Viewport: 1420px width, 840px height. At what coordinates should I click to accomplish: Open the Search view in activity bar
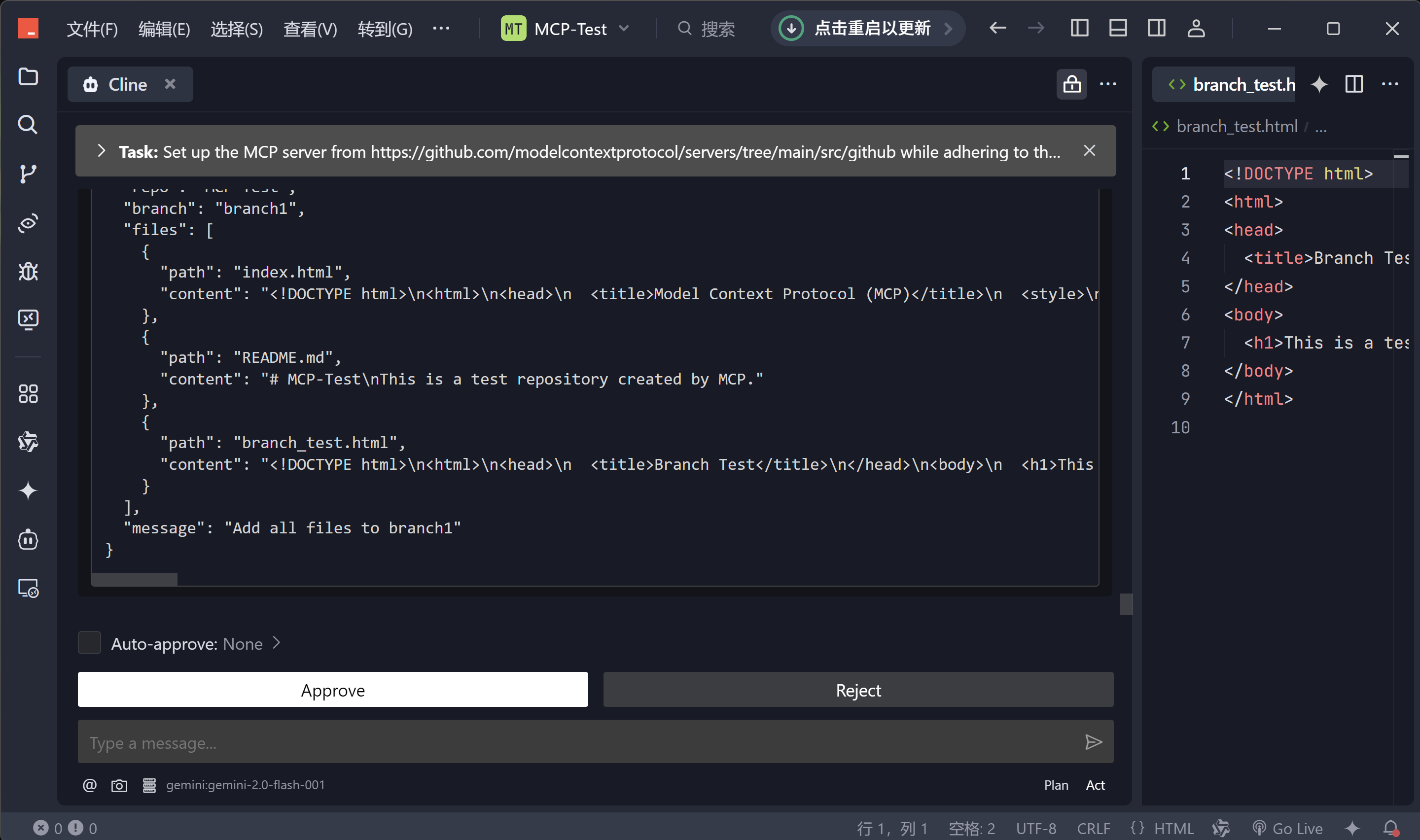coord(28,125)
